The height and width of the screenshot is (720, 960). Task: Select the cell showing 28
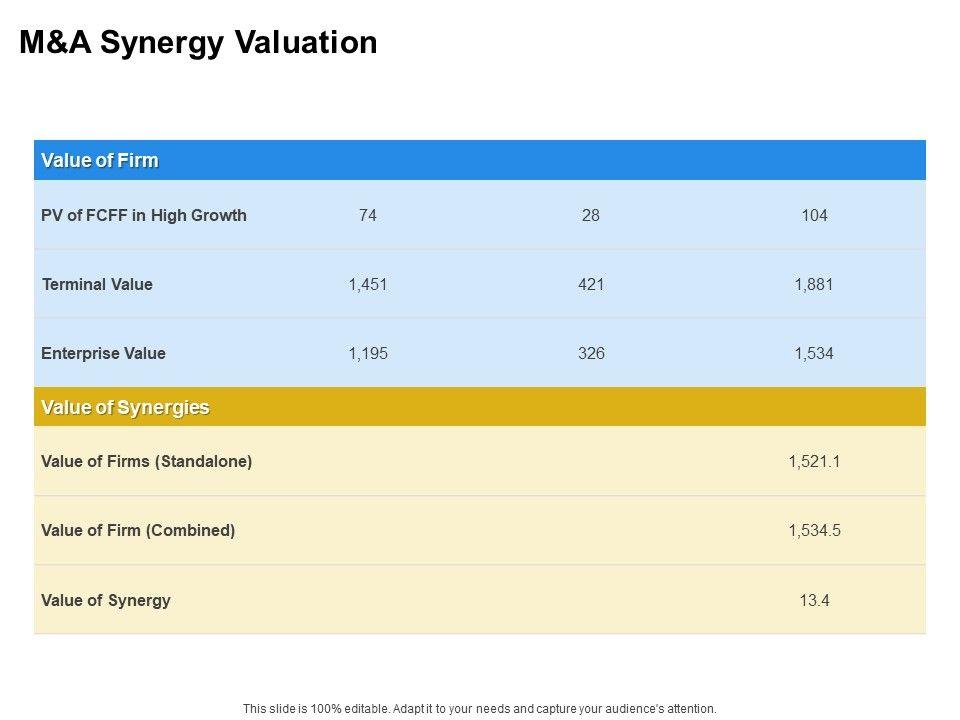tap(591, 216)
